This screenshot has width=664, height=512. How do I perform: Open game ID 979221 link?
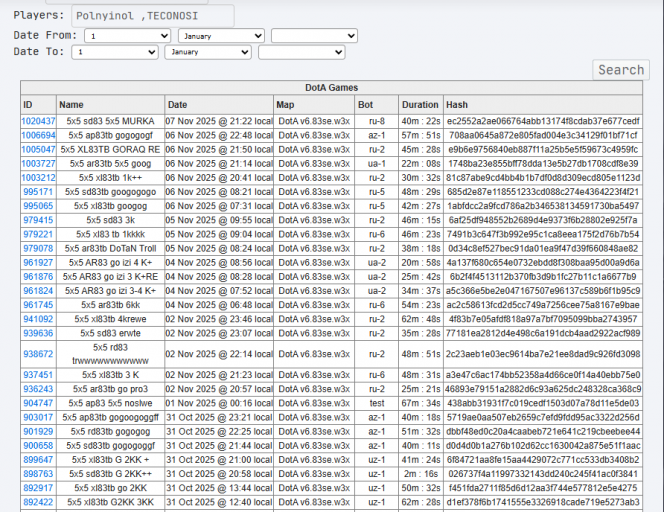39,234
